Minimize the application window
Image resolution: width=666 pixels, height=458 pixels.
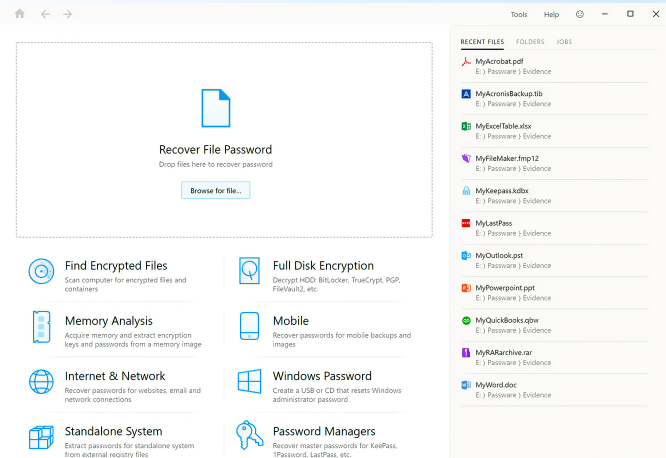pos(604,14)
